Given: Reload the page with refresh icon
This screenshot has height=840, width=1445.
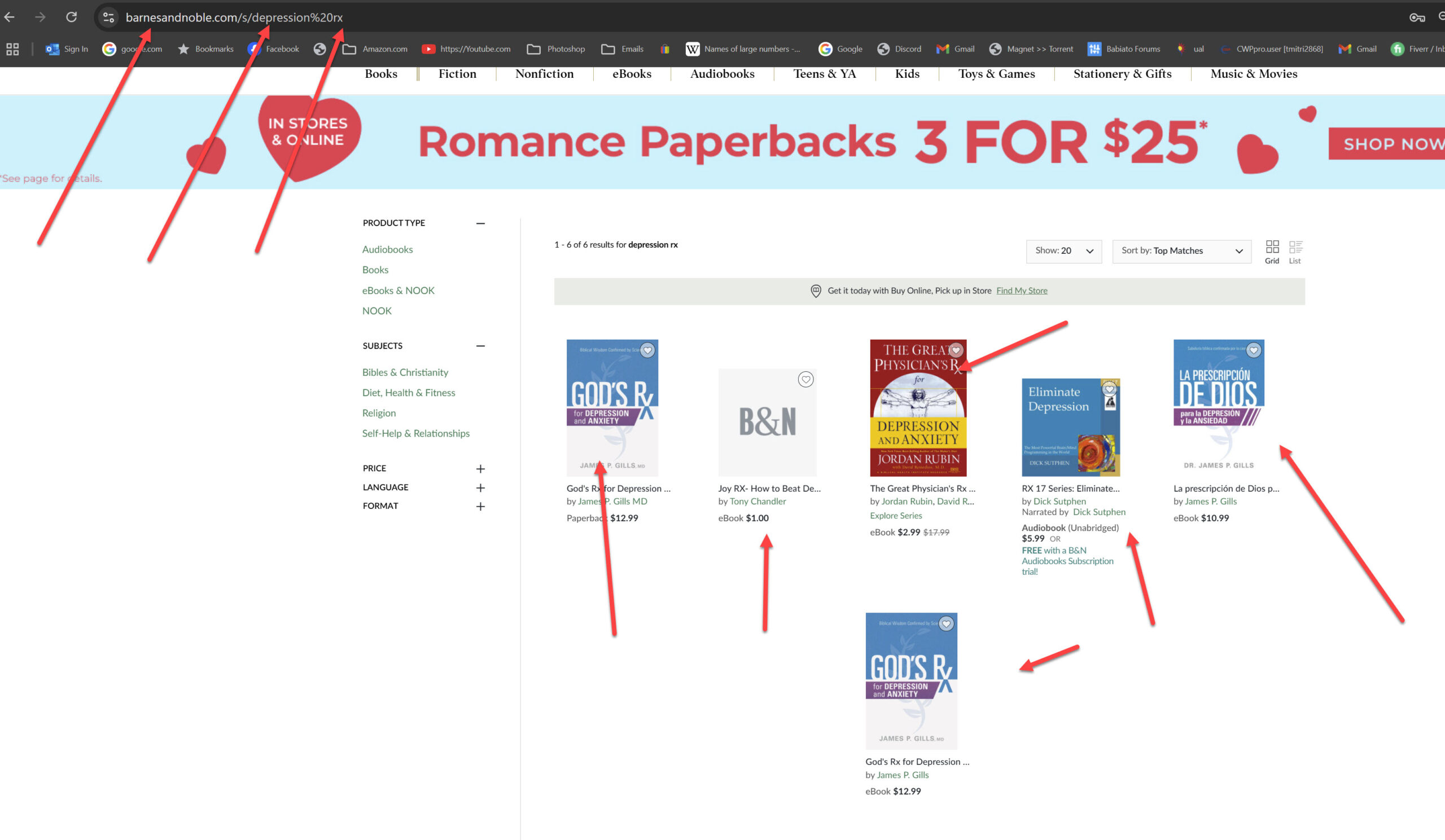Looking at the screenshot, I should tap(72, 17).
